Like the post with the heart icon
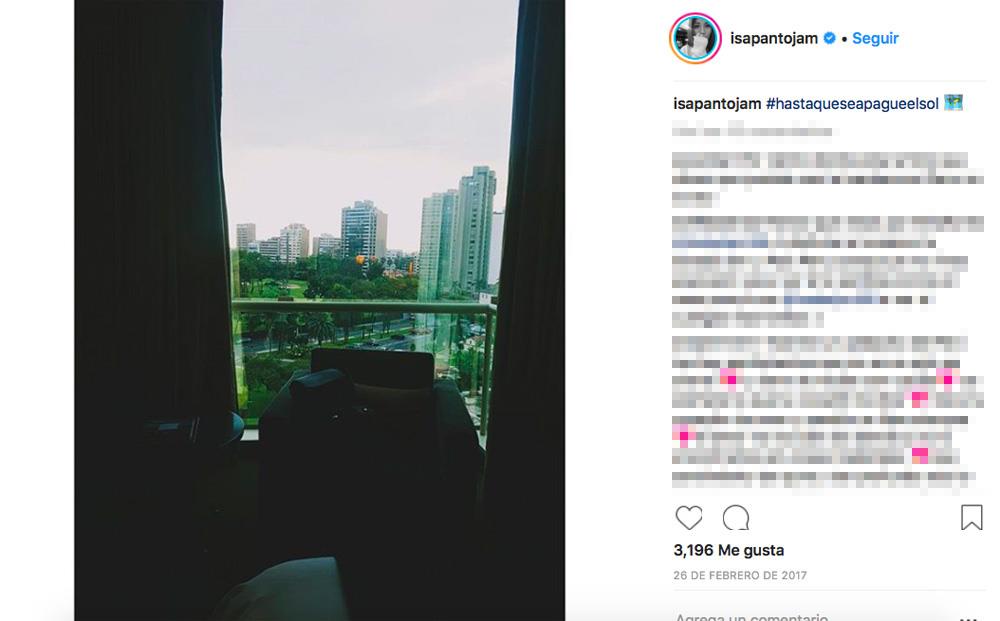The width and height of the screenshot is (1000, 621). pos(689,518)
